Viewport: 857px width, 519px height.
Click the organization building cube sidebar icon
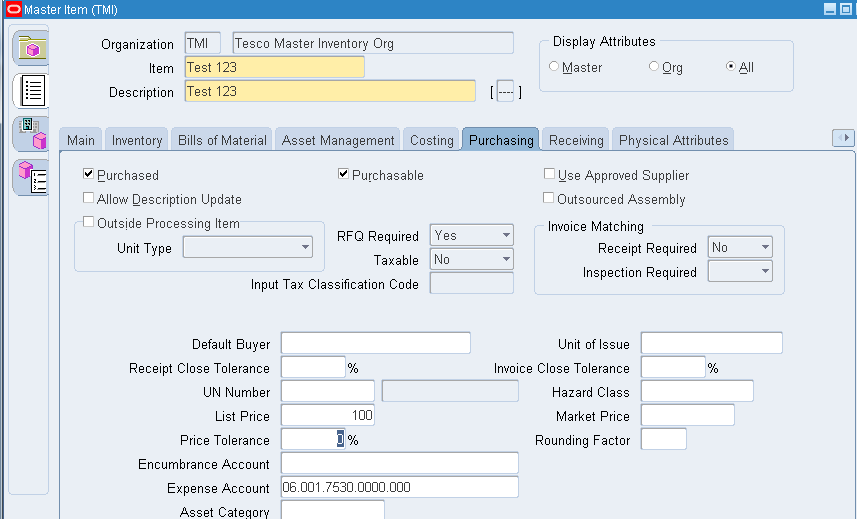point(32,133)
